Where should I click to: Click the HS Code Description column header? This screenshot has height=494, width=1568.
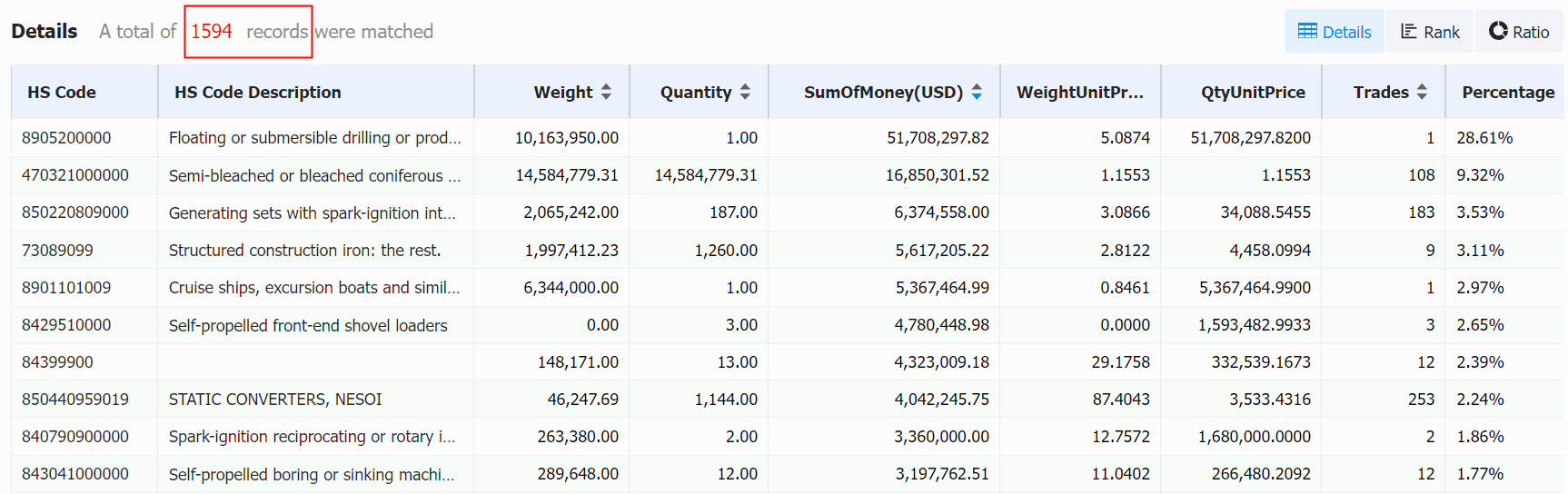click(316, 92)
